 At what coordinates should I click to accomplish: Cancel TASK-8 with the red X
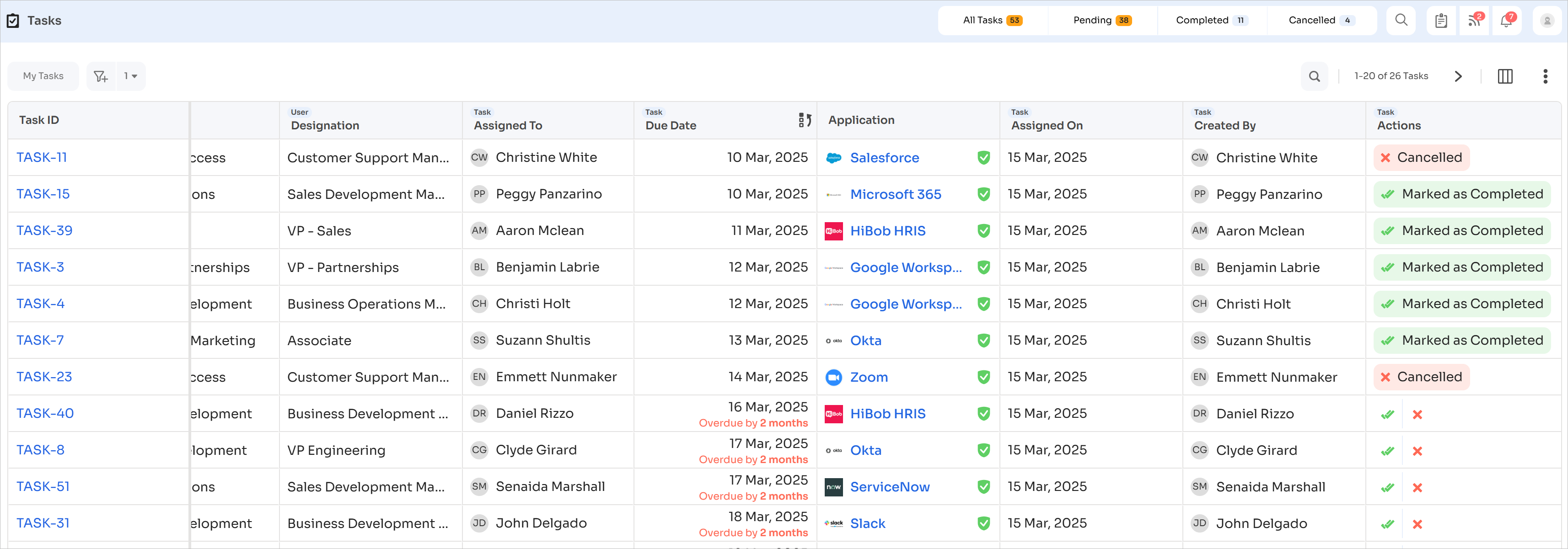click(1417, 451)
